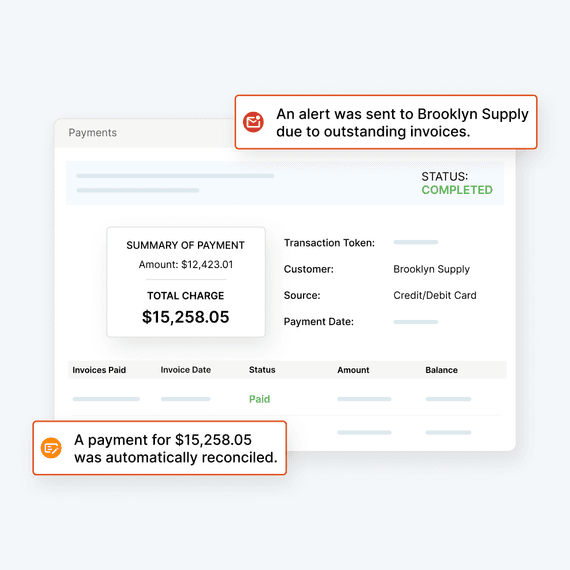
Task: Click the Amount column header
Action: click(x=353, y=370)
